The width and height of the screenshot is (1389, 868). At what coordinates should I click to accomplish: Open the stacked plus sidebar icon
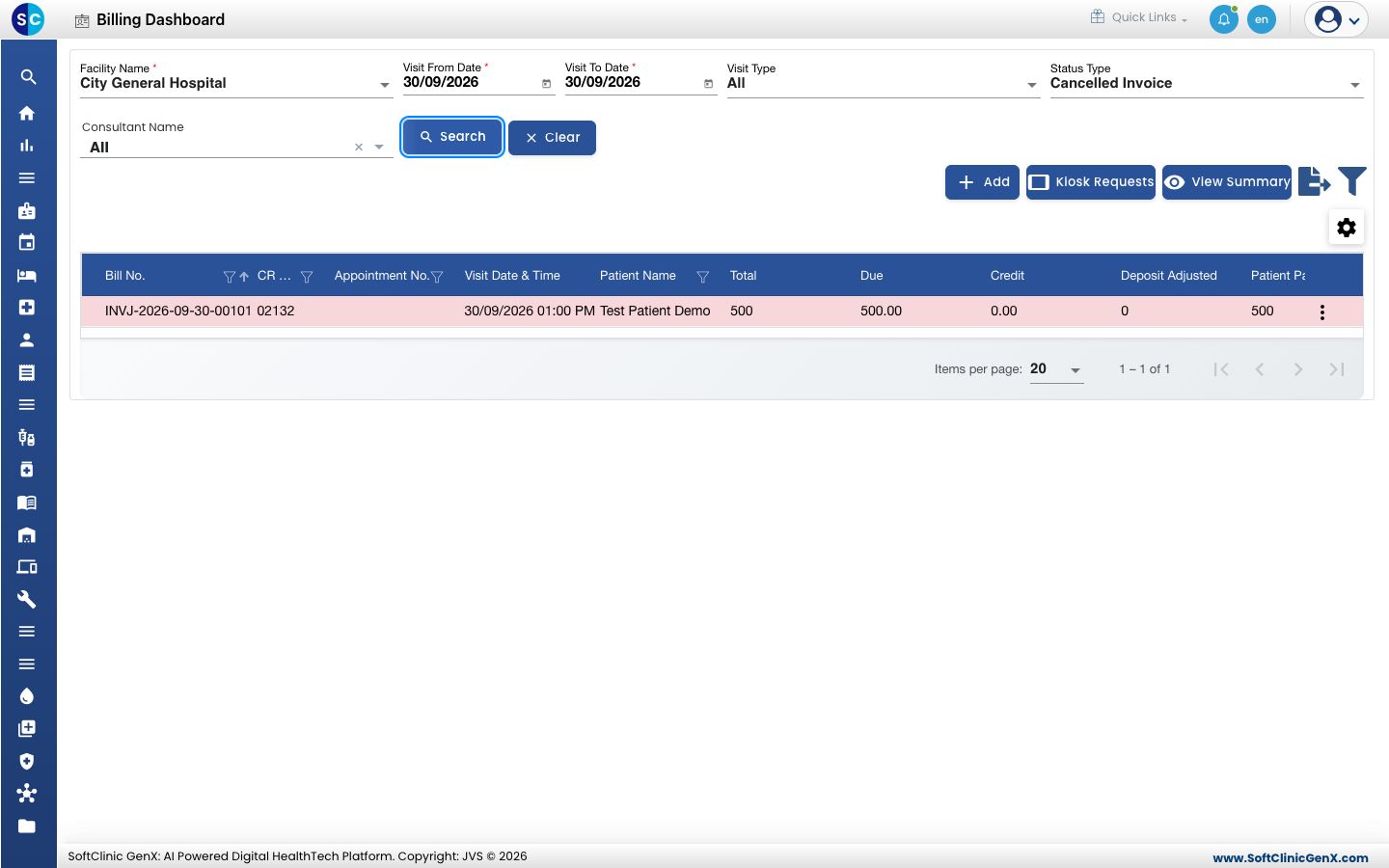pyautogui.click(x=27, y=728)
